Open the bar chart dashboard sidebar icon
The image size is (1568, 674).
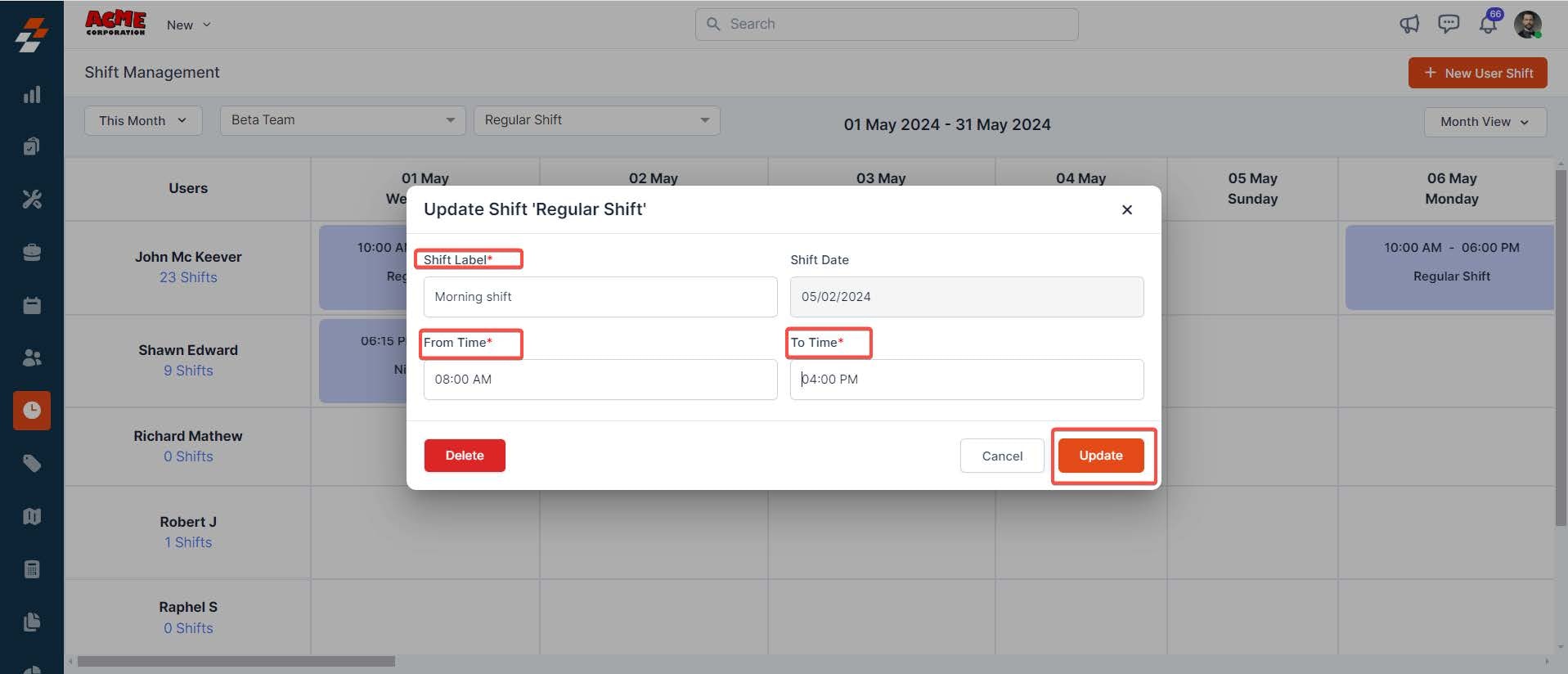pyautogui.click(x=32, y=95)
